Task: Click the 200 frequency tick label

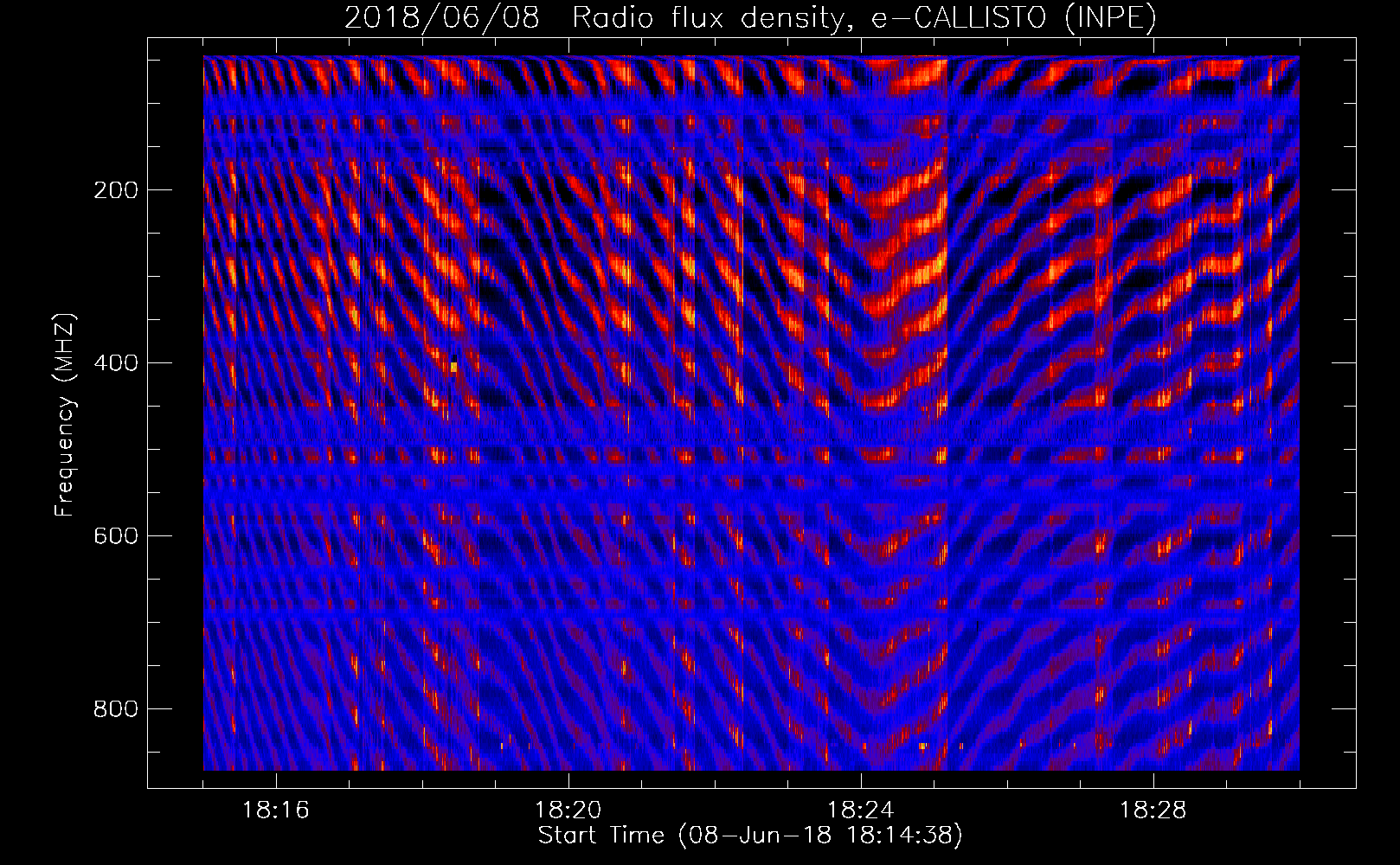Action: [x=116, y=190]
